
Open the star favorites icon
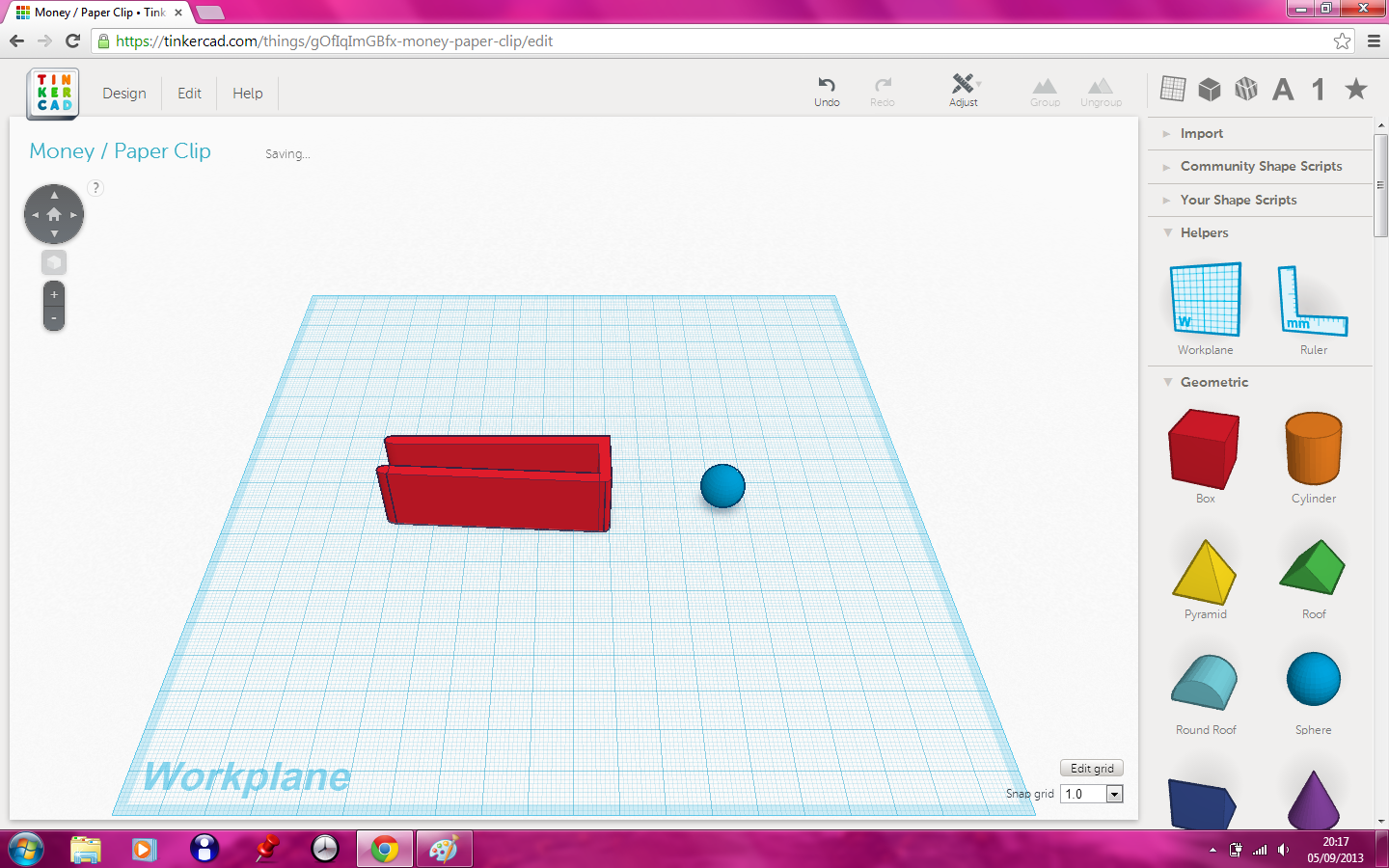[1356, 90]
